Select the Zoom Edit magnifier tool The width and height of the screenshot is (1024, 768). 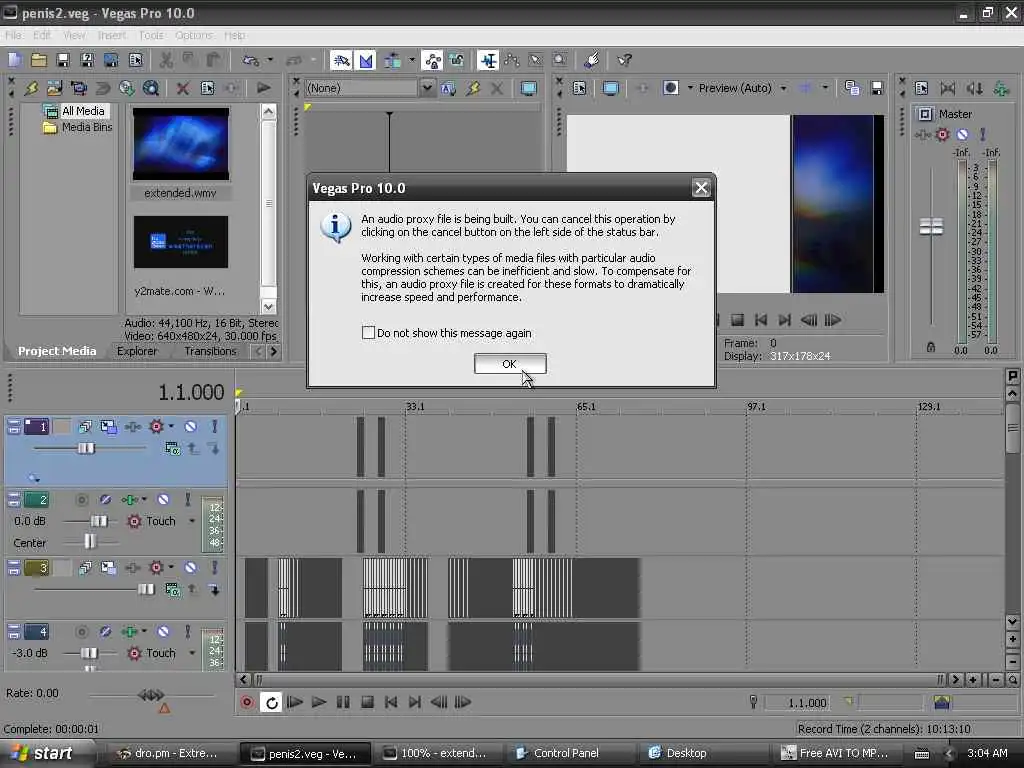pyautogui.click(x=560, y=61)
